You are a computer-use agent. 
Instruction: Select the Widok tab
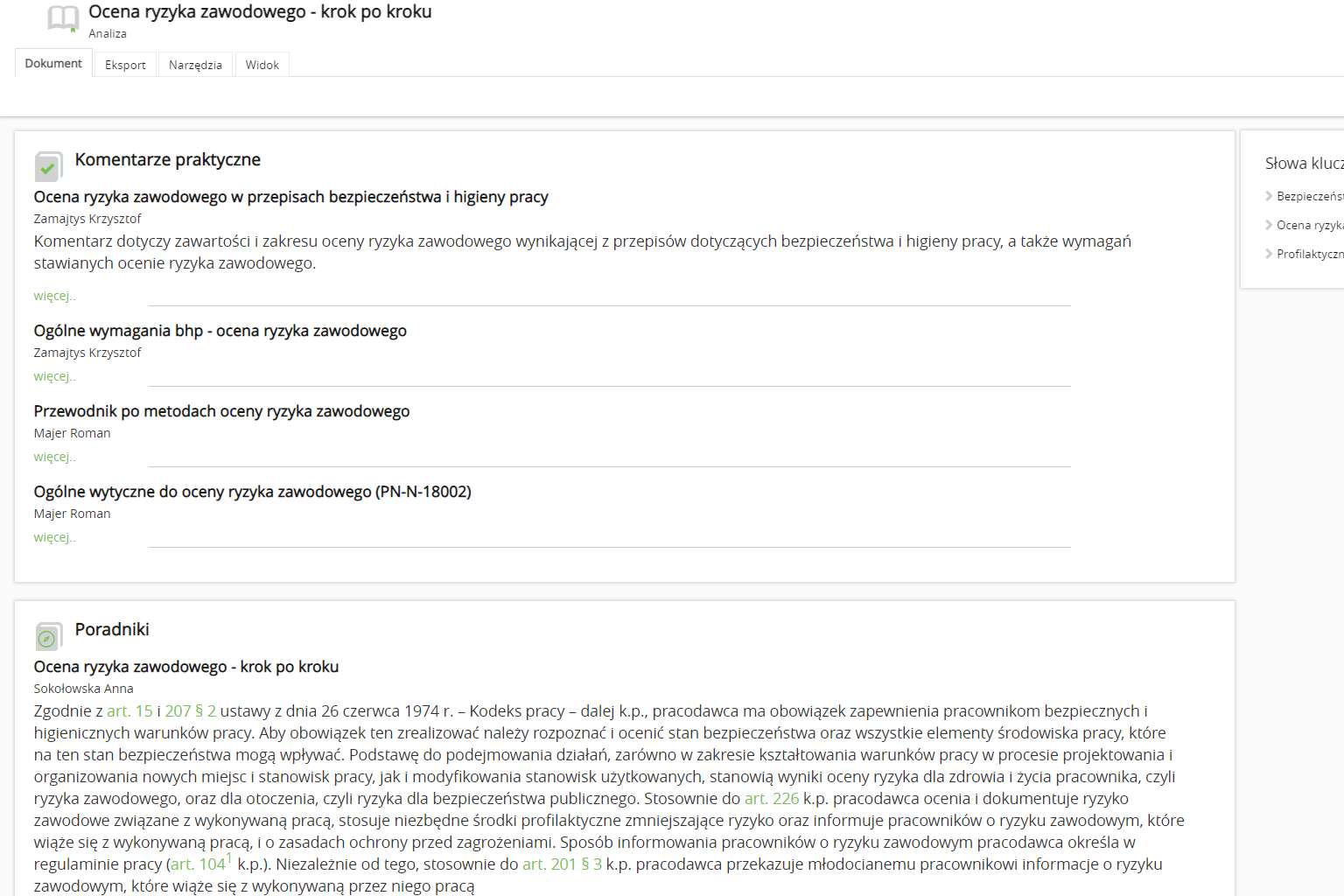pos(262,65)
